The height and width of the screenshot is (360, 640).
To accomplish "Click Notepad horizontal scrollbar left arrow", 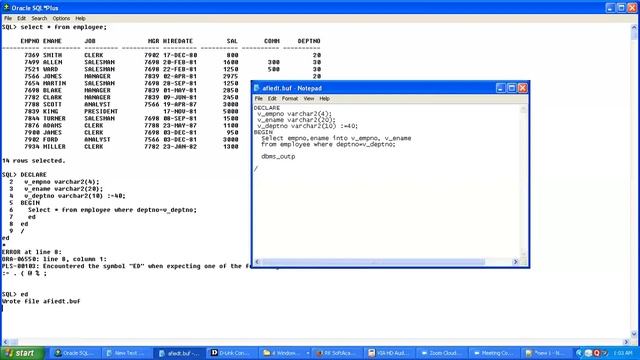I will 257,262.
